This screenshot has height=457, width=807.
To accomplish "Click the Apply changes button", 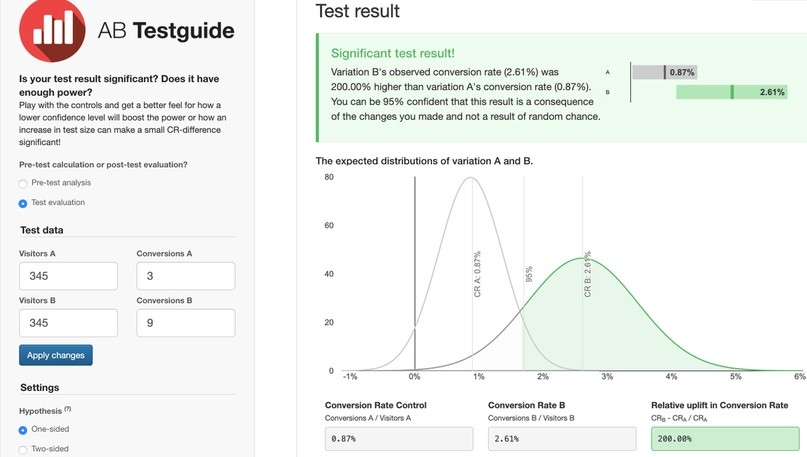I will pos(56,355).
